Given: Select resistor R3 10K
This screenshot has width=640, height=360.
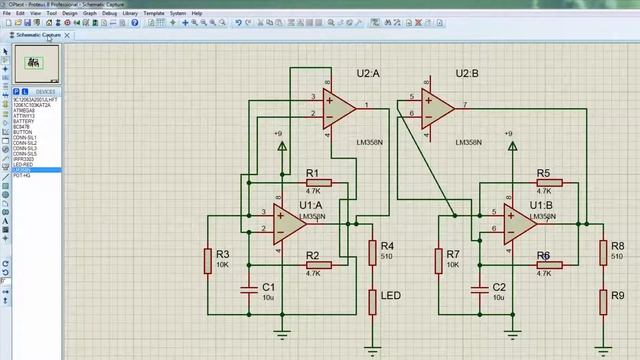Looking at the screenshot, I should pyautogui.click(x=208, y=261).
